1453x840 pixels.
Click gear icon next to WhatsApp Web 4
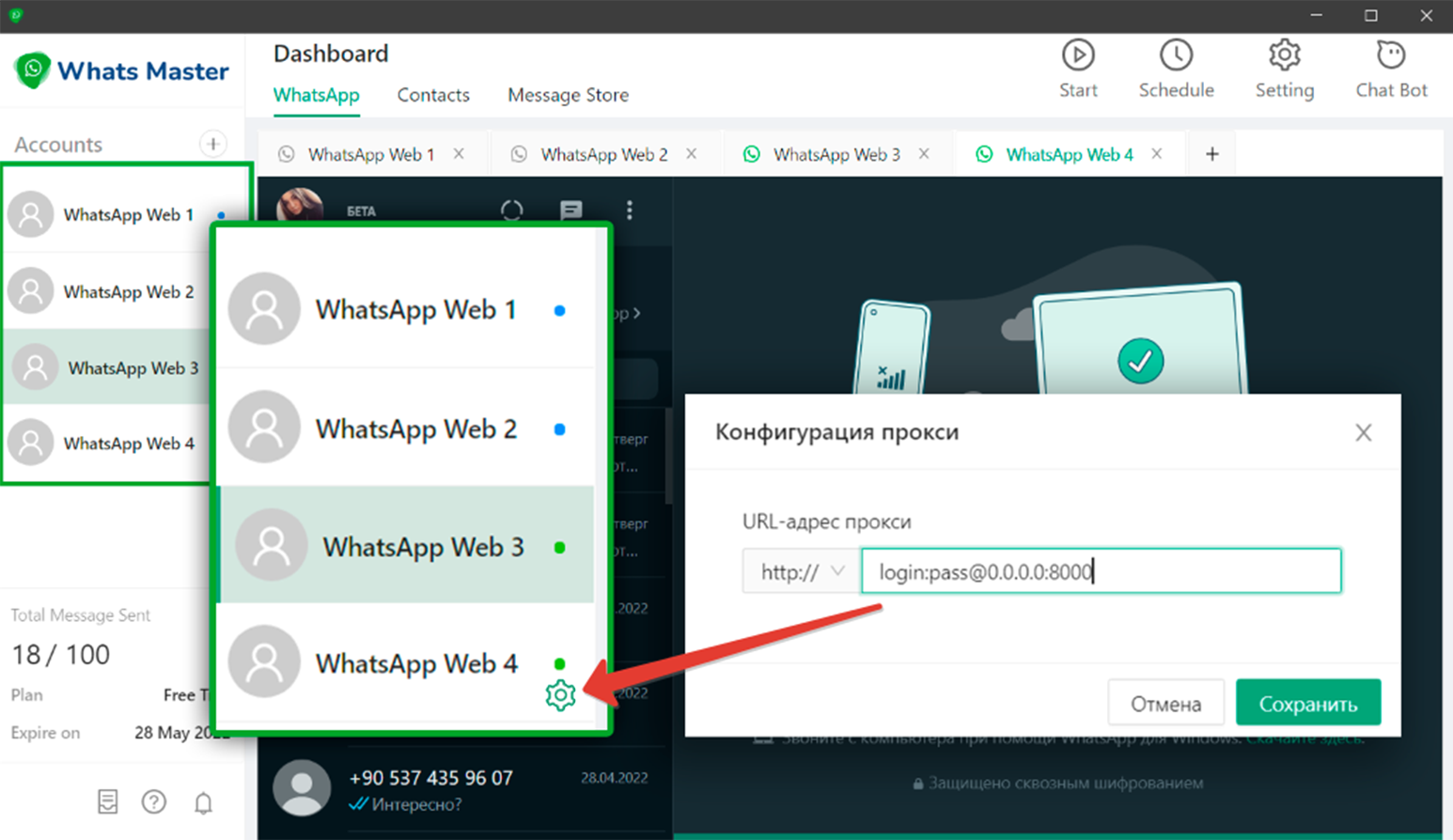coord(560,695)
